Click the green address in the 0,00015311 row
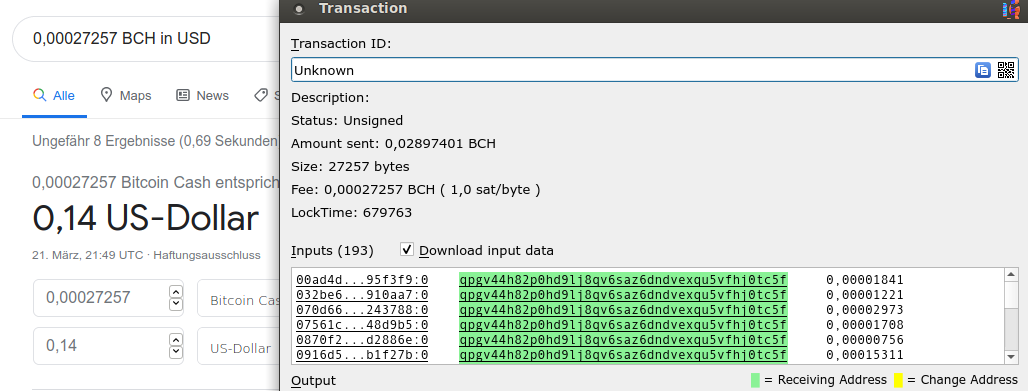Screen dimensions: 1028x391 [x=623, y=355]
